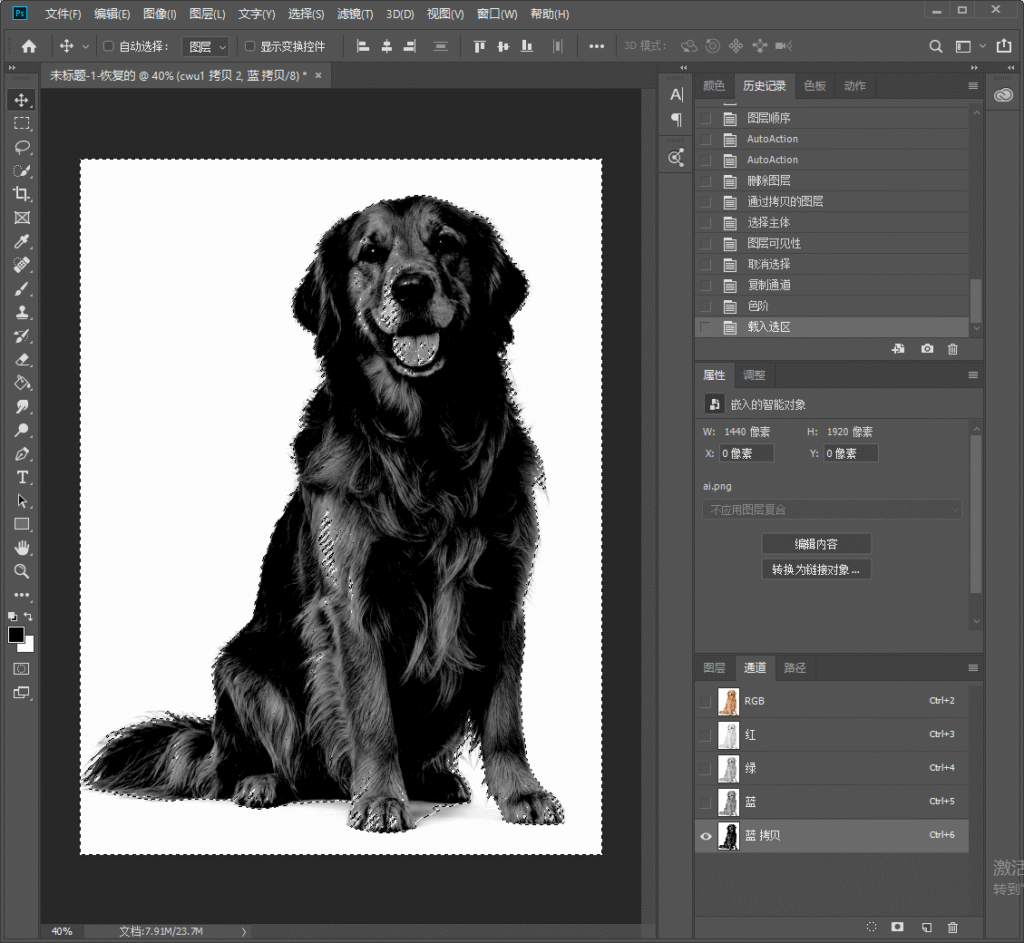
Task: Expand the status bar info arrow
Action: tap(244, 932)
